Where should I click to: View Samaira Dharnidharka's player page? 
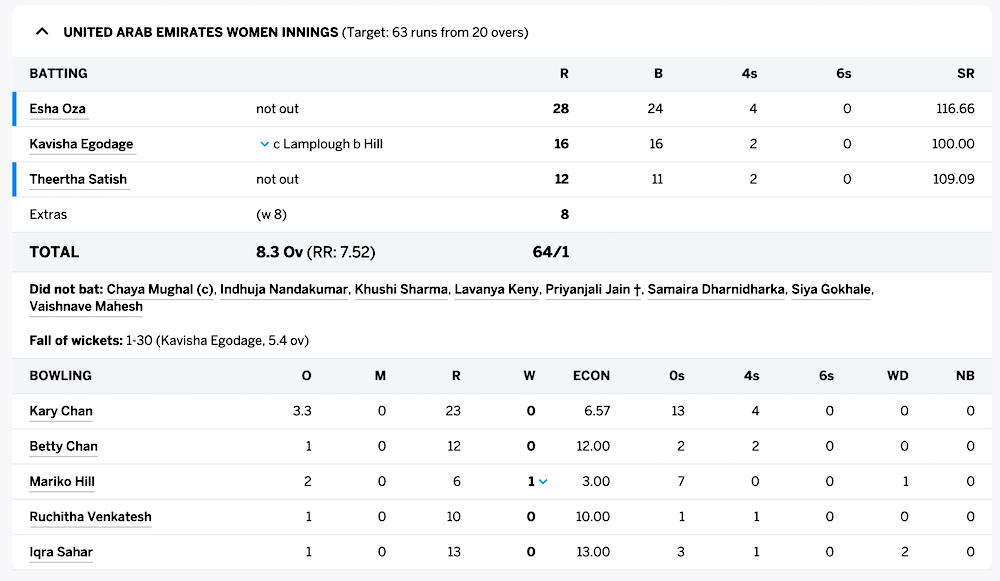(x=722, y=289)
